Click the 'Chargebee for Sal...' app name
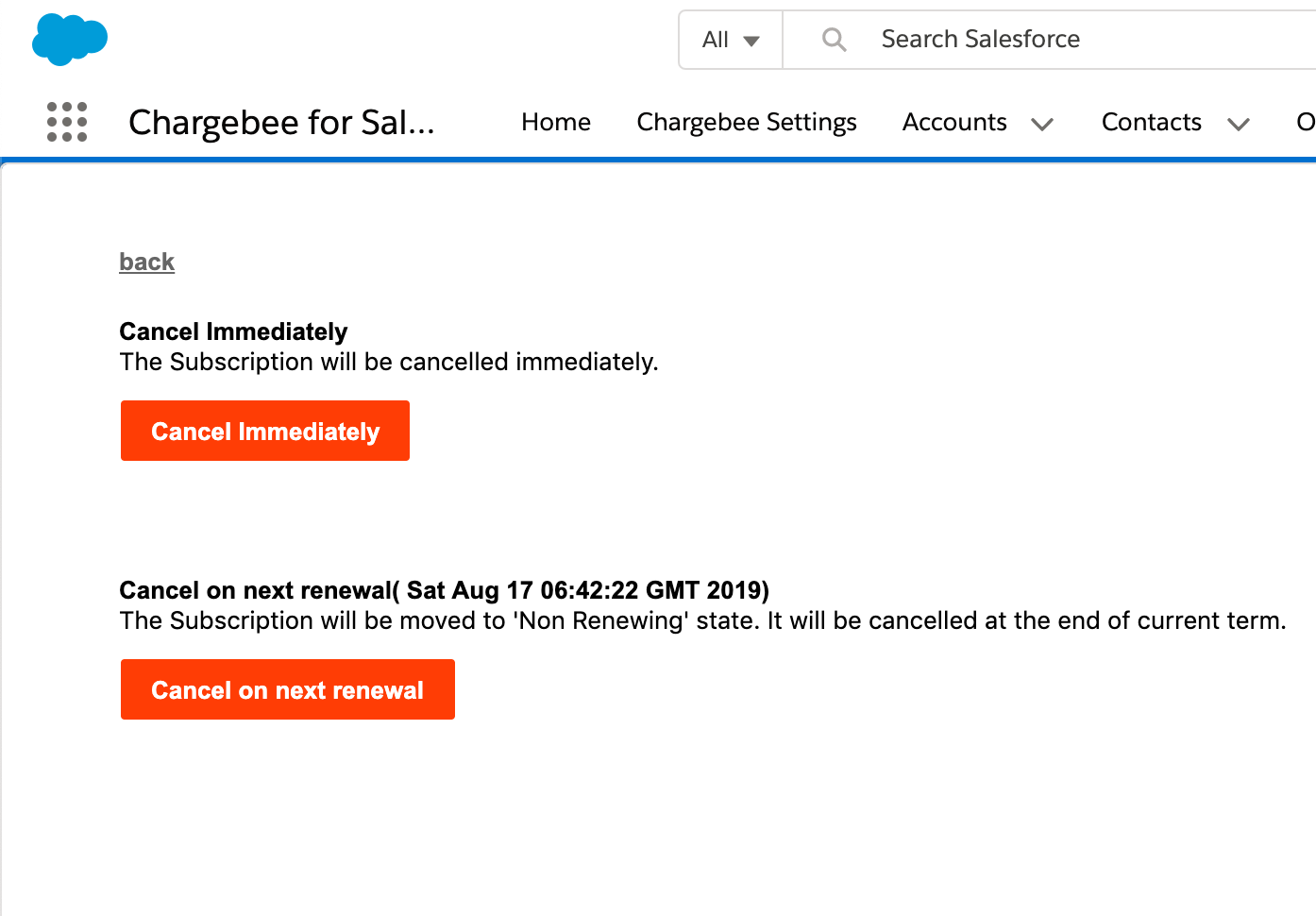Image resolution: width=1316 pixels, height=916 pixels. [281, 123]
